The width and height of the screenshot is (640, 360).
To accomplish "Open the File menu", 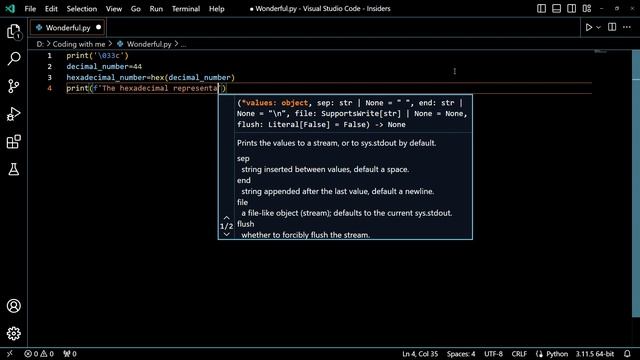I will (30, 9).
